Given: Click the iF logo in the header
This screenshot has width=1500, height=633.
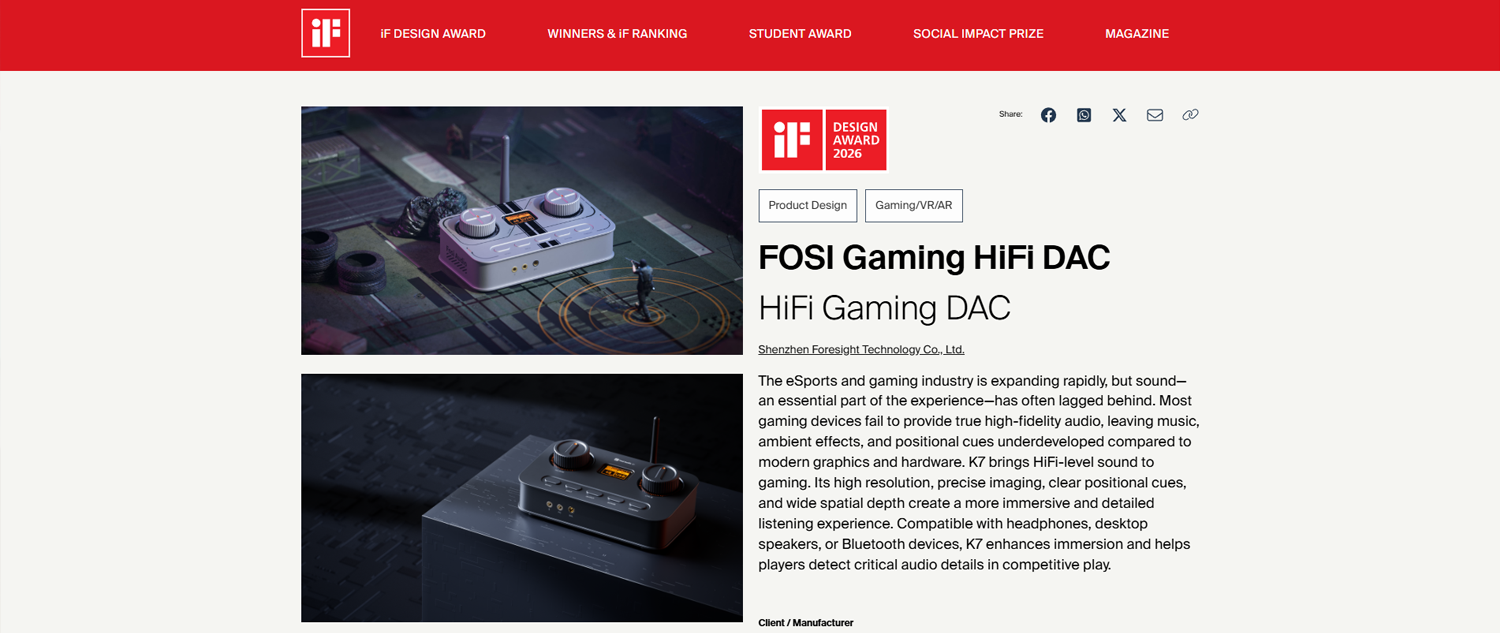Looking at the screenshot, I should coord(325,33).
